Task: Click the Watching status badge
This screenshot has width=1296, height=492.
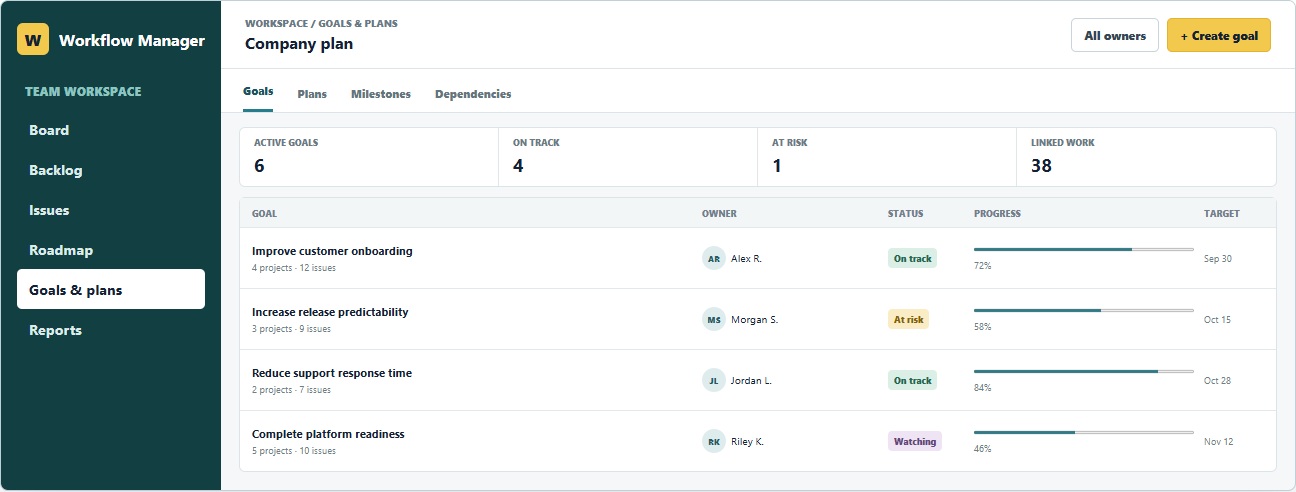Action: (915, 441)
